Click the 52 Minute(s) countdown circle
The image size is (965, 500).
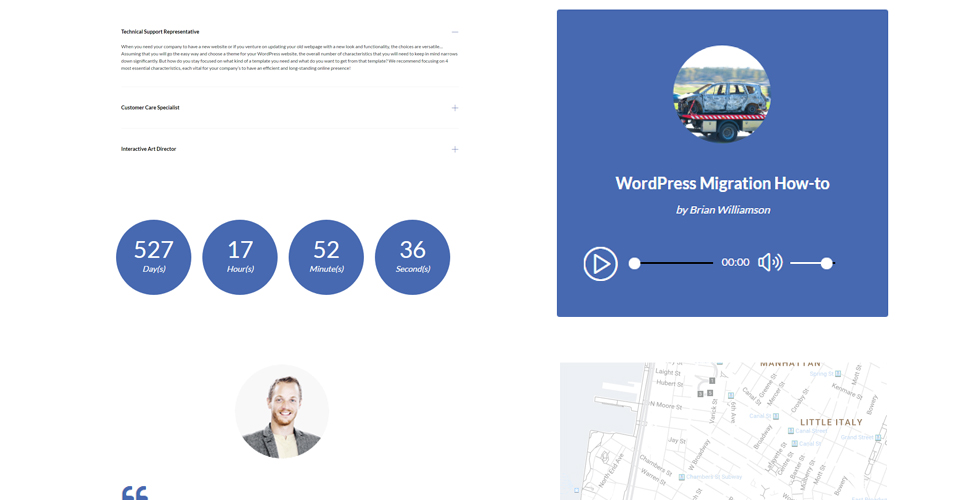[x=326, y=257]
